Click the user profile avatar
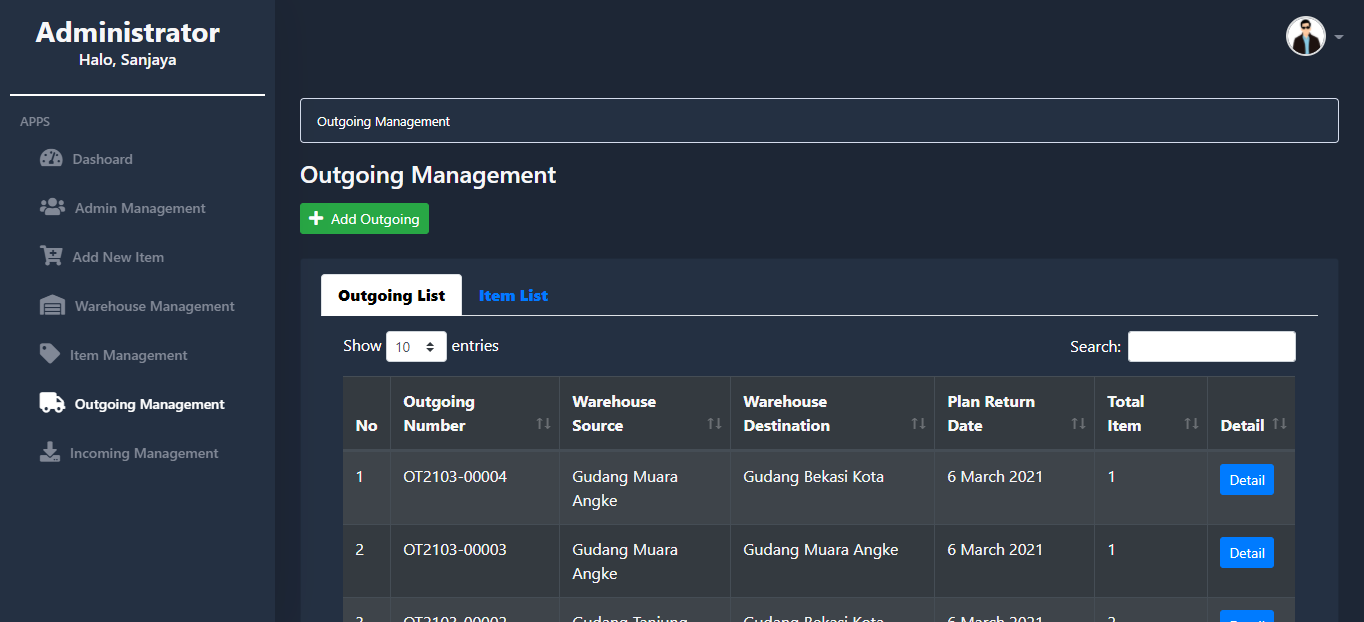Image resolution: width=1364 pixels, height=622 pixels. [x=1305, y=37]
